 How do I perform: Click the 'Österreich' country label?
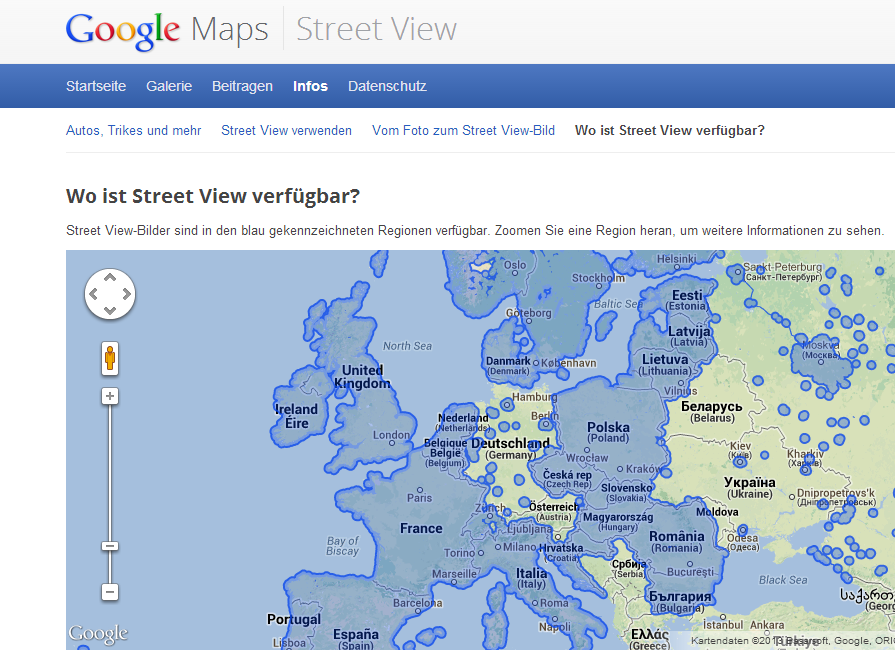554,507
